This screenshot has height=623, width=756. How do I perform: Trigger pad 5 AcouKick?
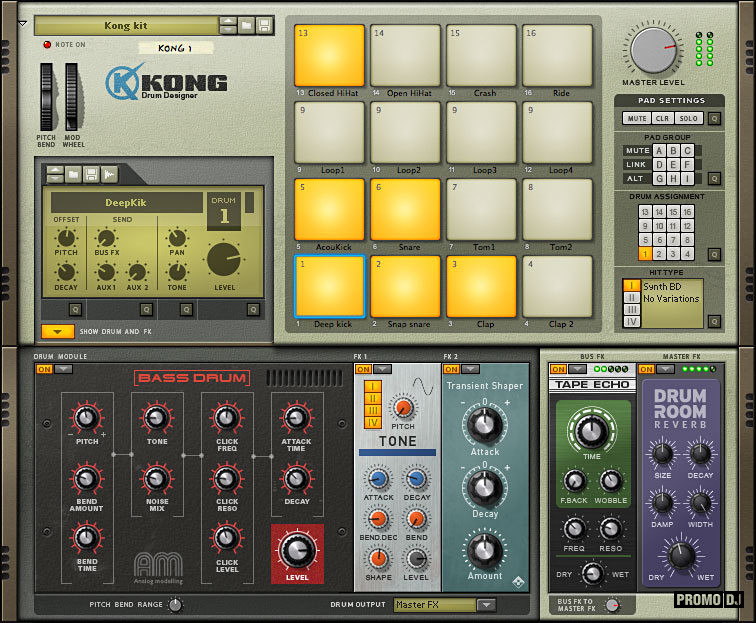pyautogui.click(x=329, y=209)
